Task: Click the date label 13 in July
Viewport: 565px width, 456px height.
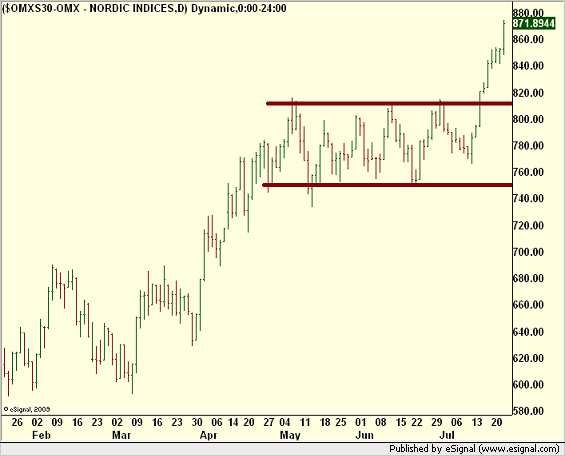Action: click(x=477, y=422)
